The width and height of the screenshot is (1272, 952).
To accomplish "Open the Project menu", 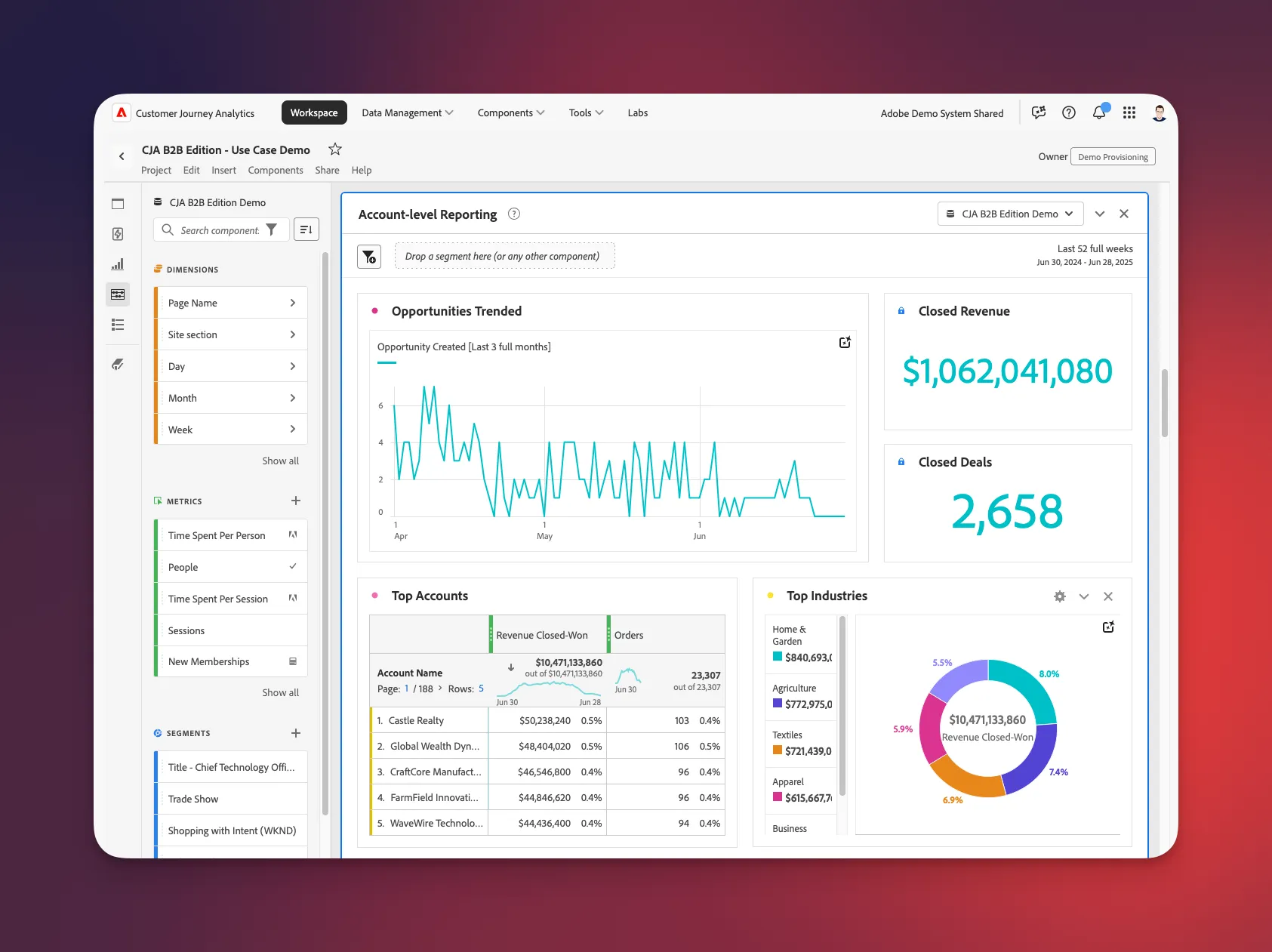I will (x=156, y=170).
